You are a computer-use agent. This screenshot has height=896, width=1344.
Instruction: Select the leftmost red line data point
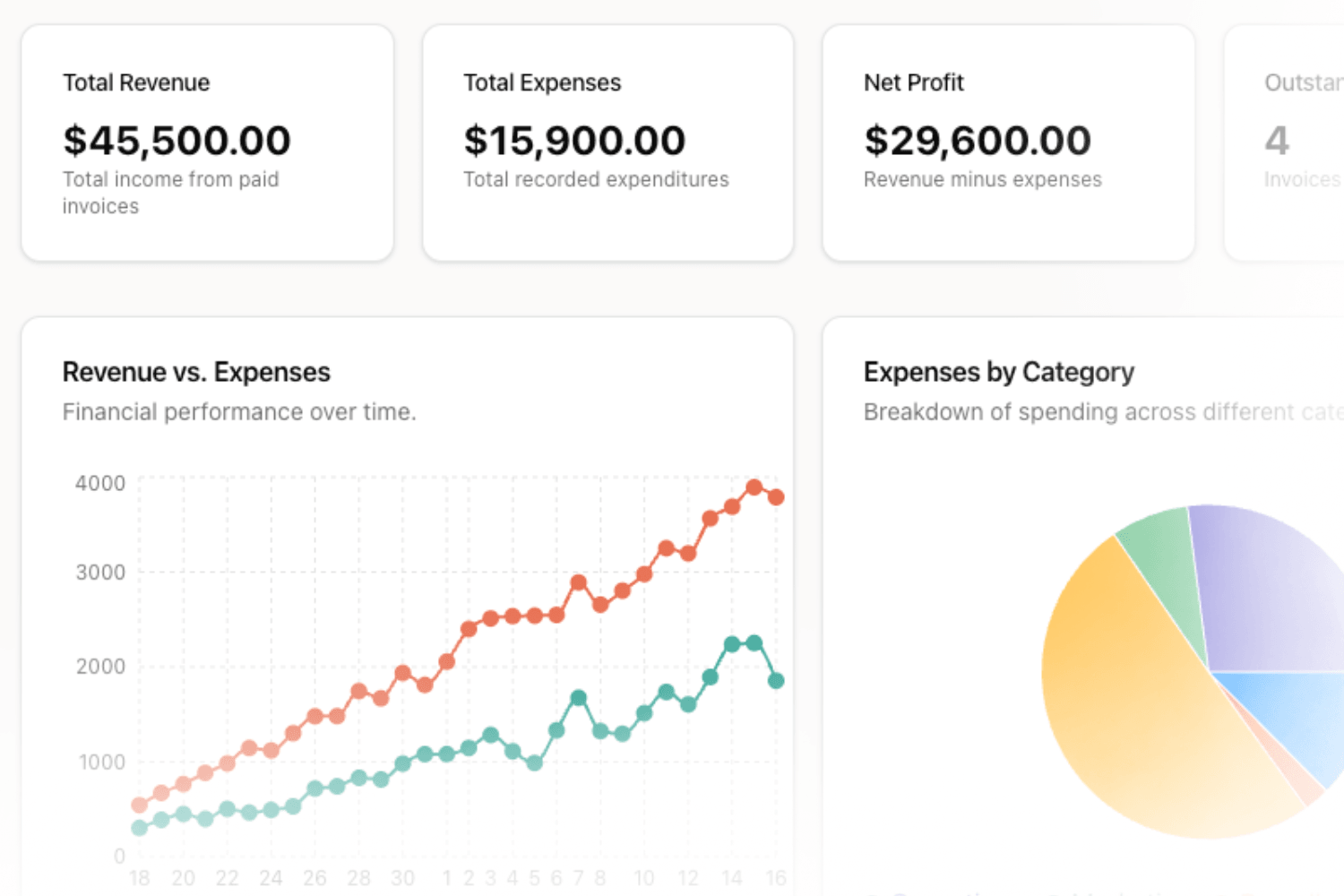pyautogui.click(x=140, y=805)
